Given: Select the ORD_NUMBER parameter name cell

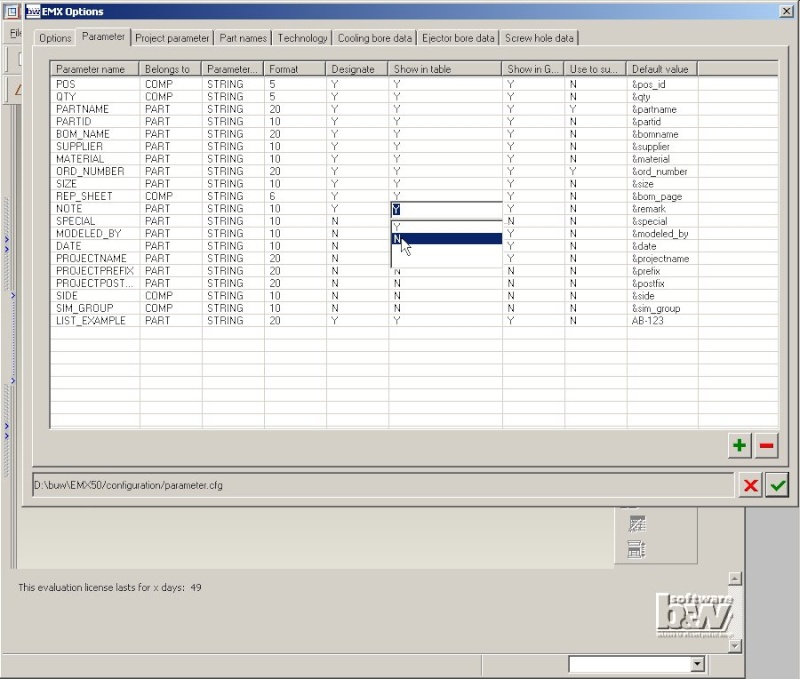Looking at the screenshot, I should pyautogui.click(x=95, y=171).
